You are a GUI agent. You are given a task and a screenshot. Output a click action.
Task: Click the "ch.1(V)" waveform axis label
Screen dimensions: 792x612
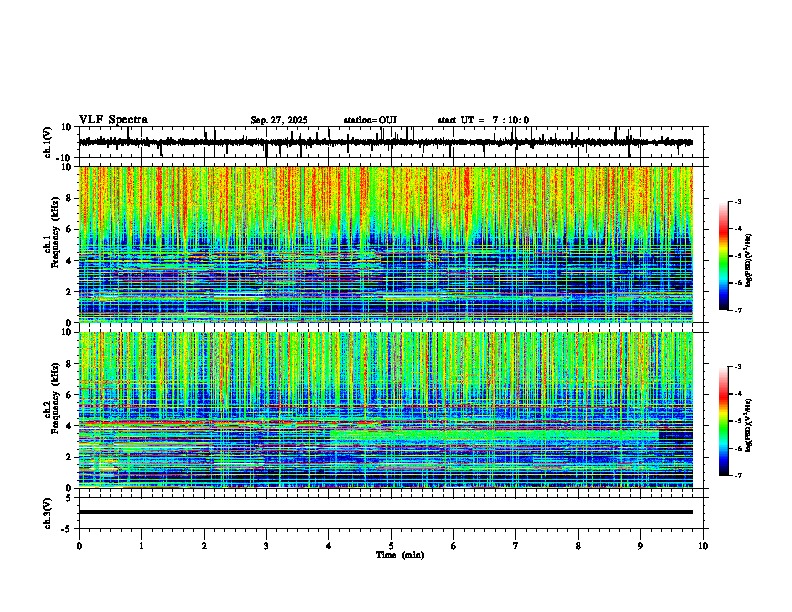coord(48,142)
